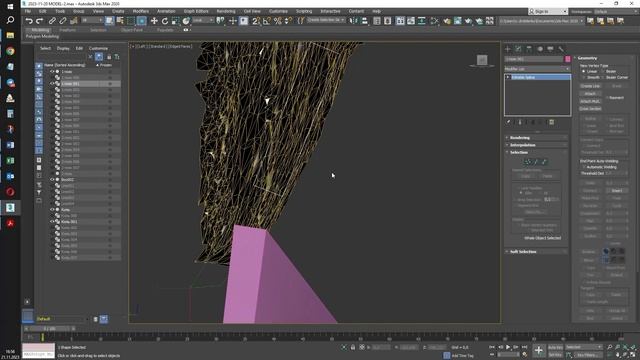Select Vertex sub-object level icon
640x360 pixels.
point(527,162)
